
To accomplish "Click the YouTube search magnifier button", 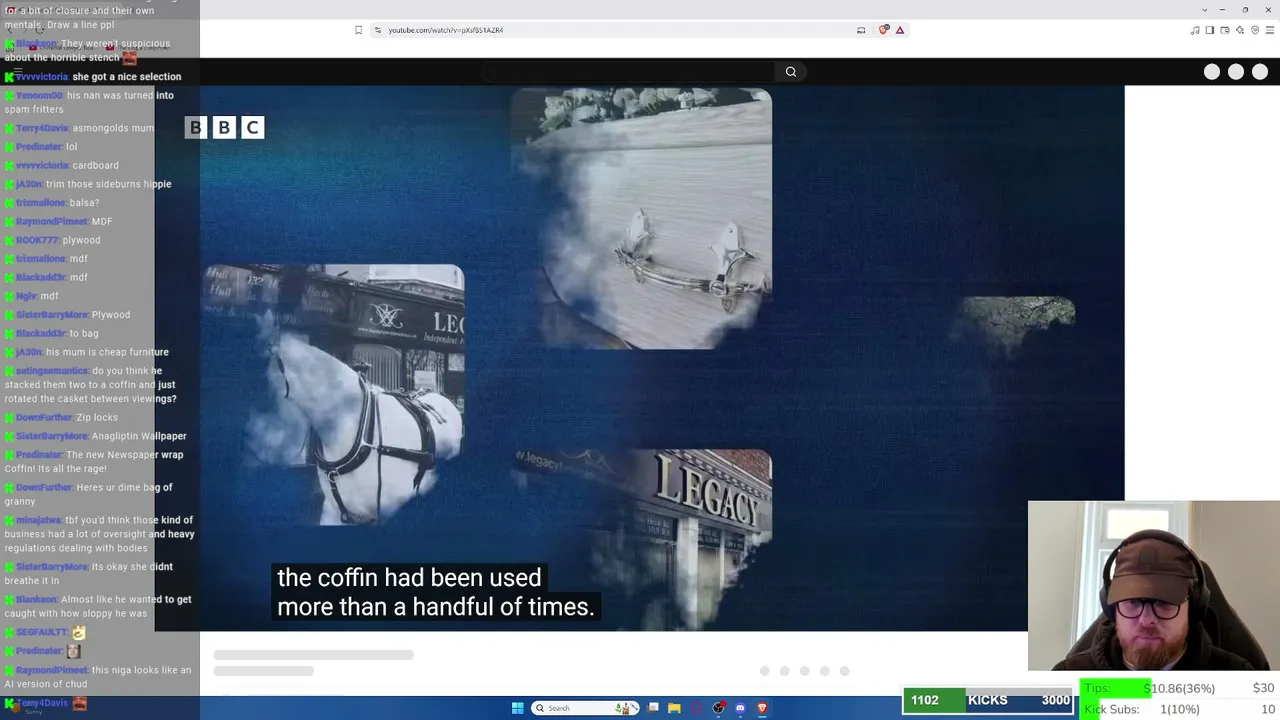I will tap(791, 72).
